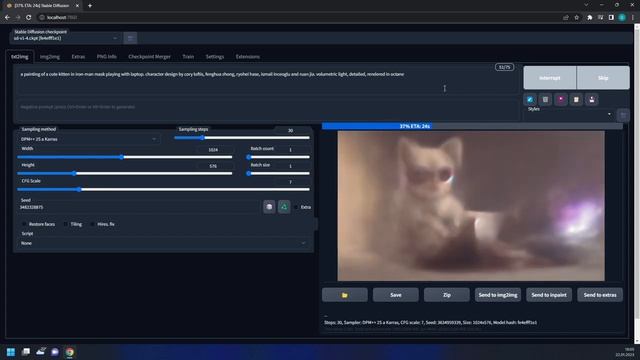
Task: Click the Batch size slider handle
Action: [x=249, y=173]
